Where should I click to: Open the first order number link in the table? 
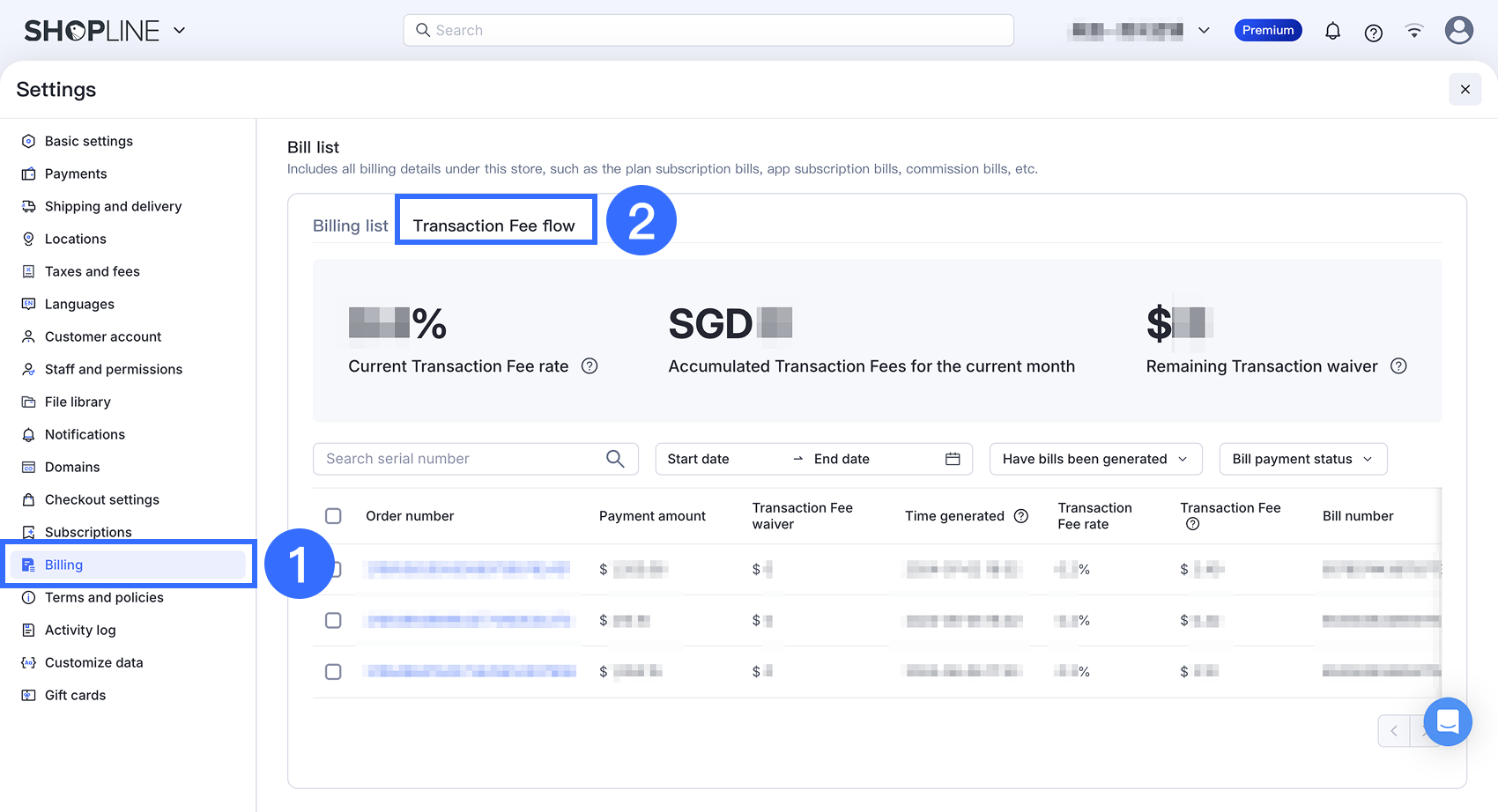point(468,569)
